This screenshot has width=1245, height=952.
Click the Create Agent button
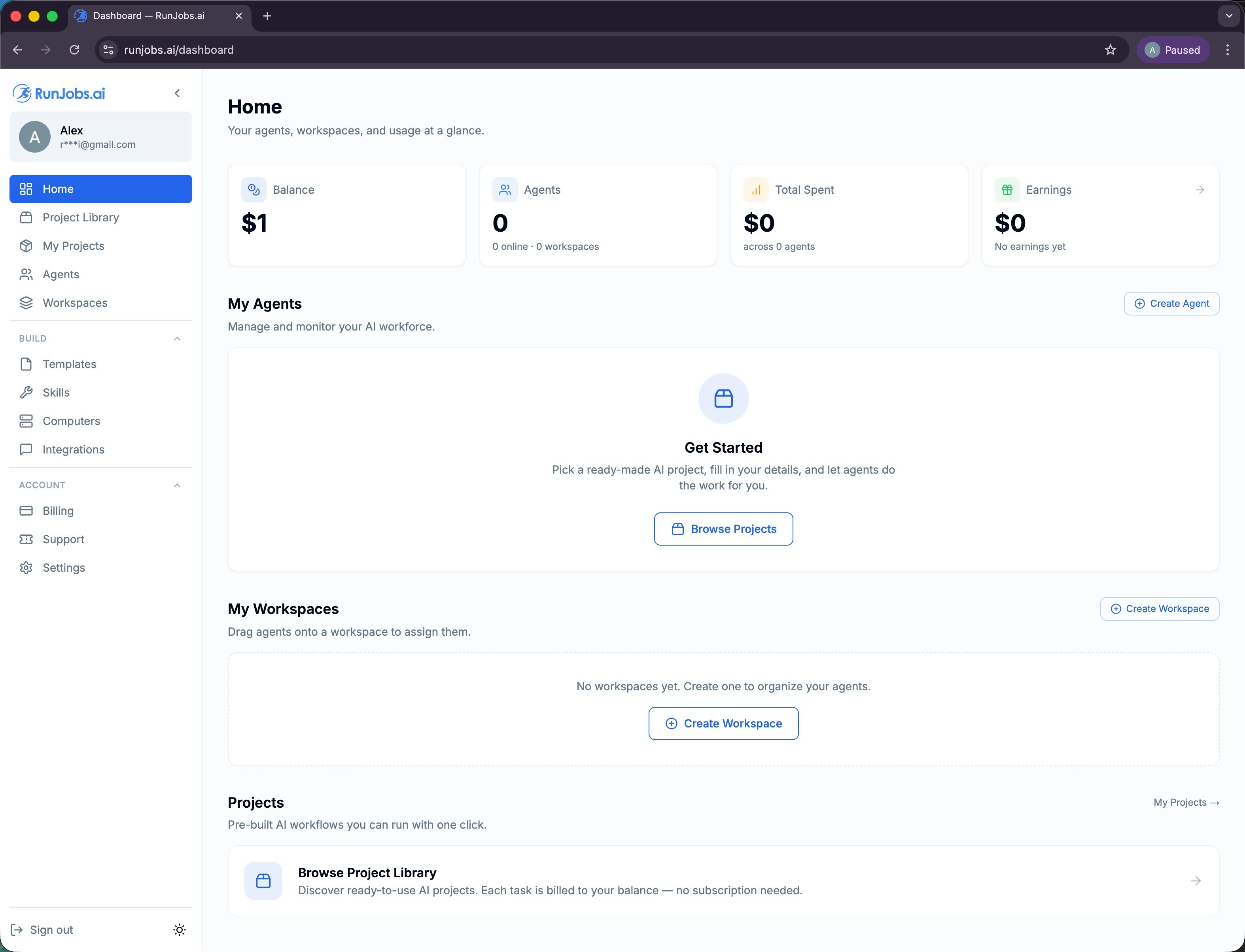1171,304
